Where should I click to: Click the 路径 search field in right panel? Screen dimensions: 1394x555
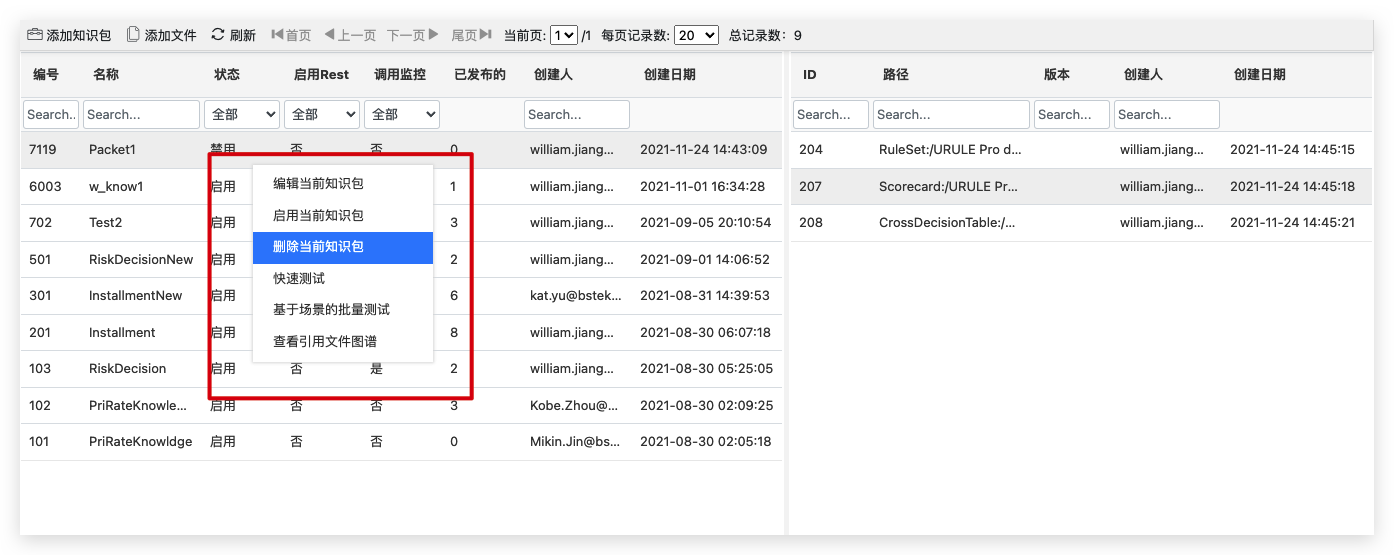coord(950,115)
